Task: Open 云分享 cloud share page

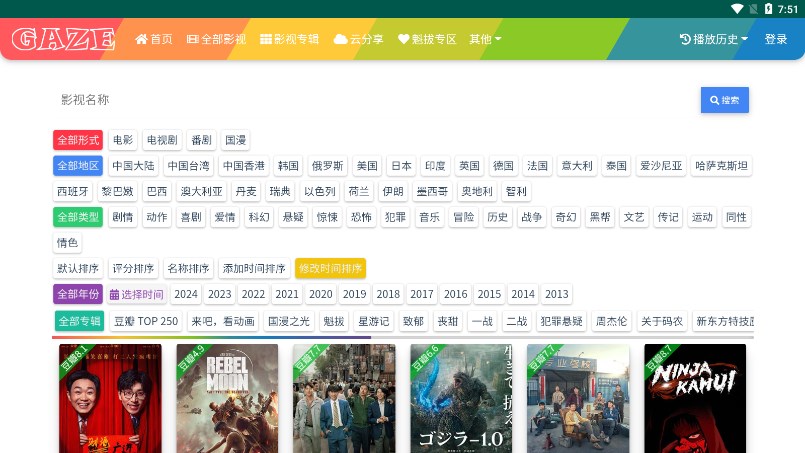Action: [x=358, y=39]
